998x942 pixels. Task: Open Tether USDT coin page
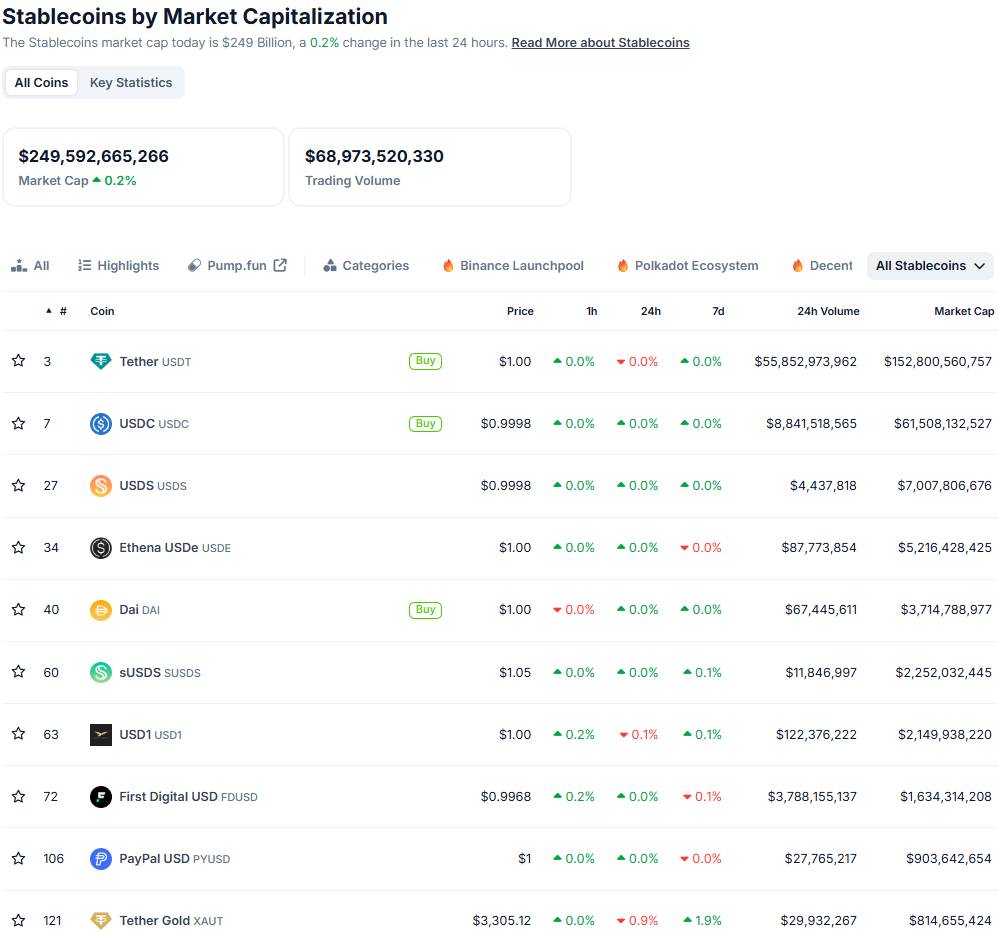click(155, 362)
